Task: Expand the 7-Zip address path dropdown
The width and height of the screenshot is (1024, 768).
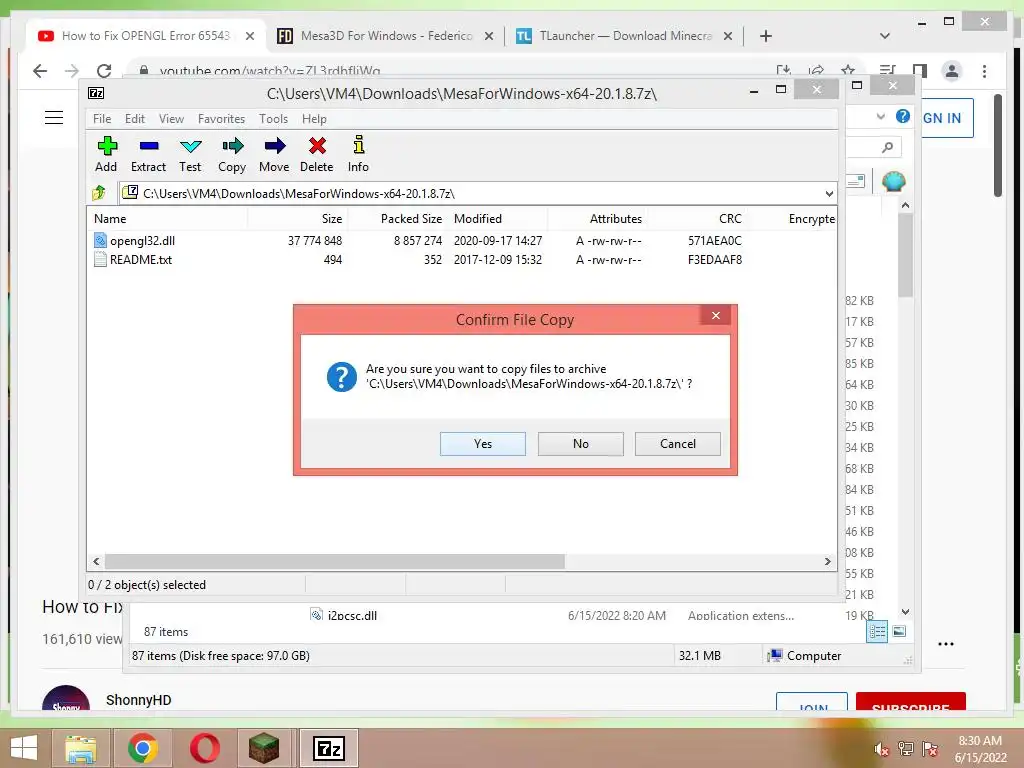Action: pyautogui.click(x=829, y=193)
